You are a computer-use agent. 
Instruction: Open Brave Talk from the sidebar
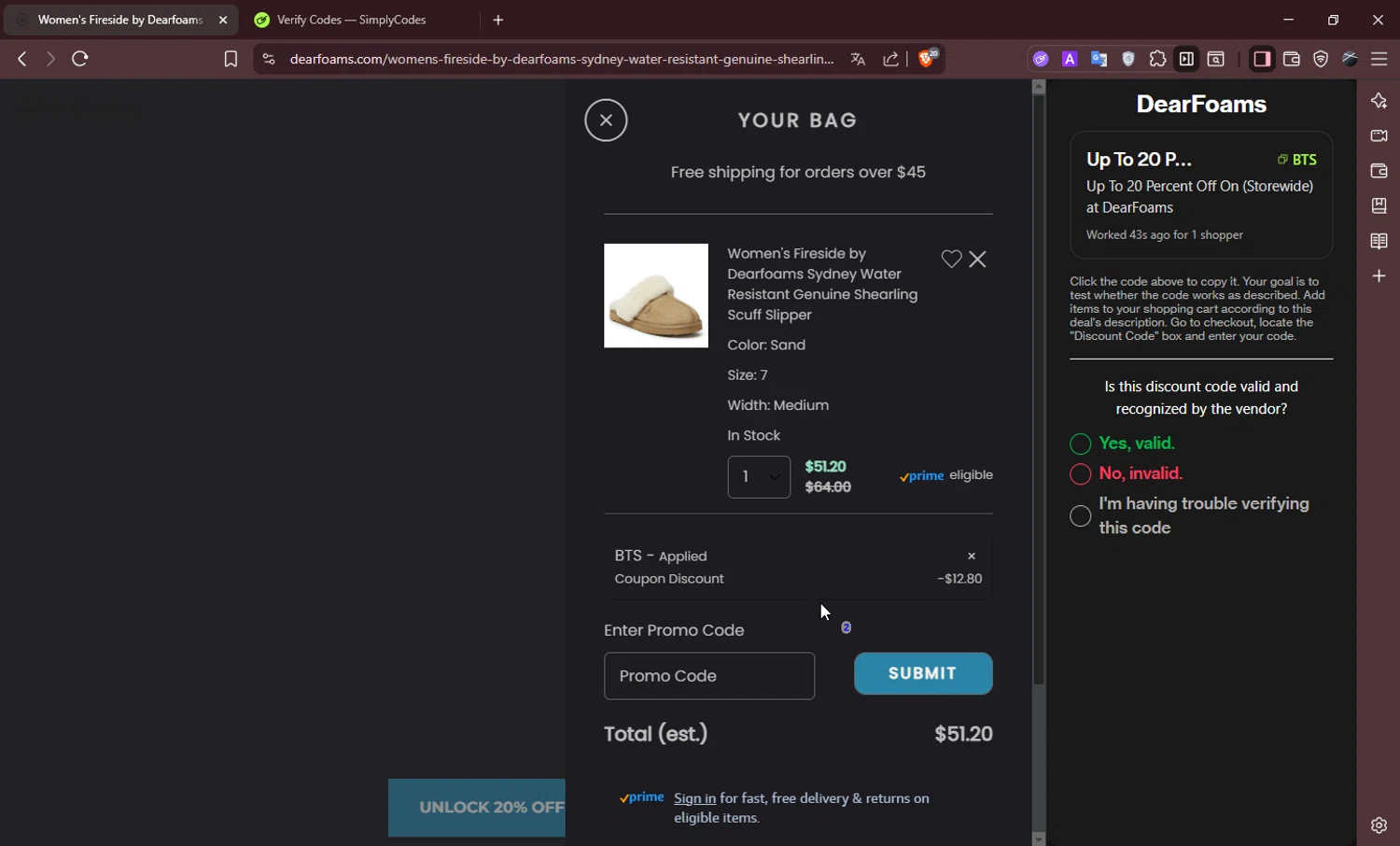(1379, 136)
